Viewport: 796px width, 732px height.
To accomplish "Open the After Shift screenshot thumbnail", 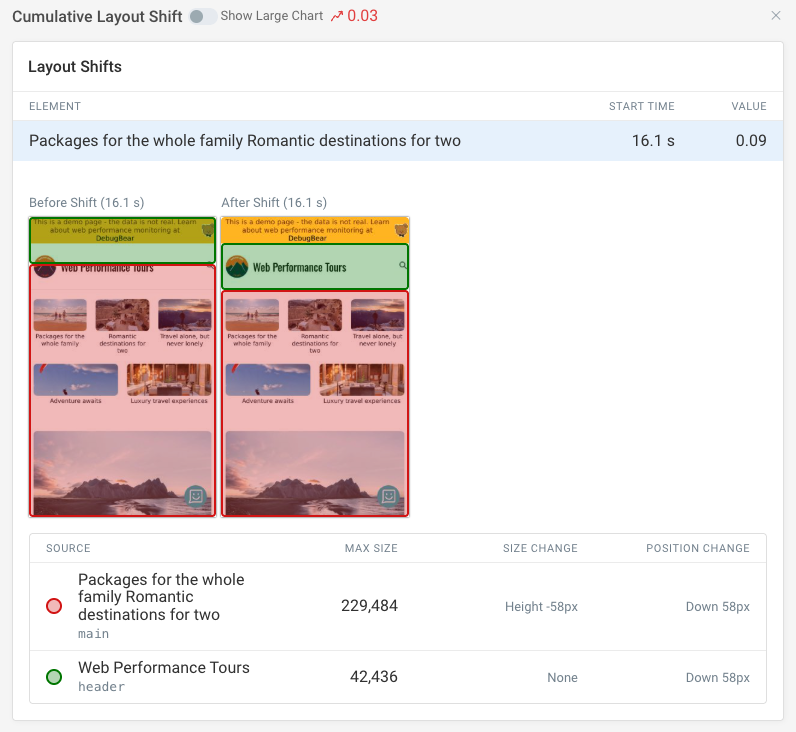I will [x=315, y=367].
